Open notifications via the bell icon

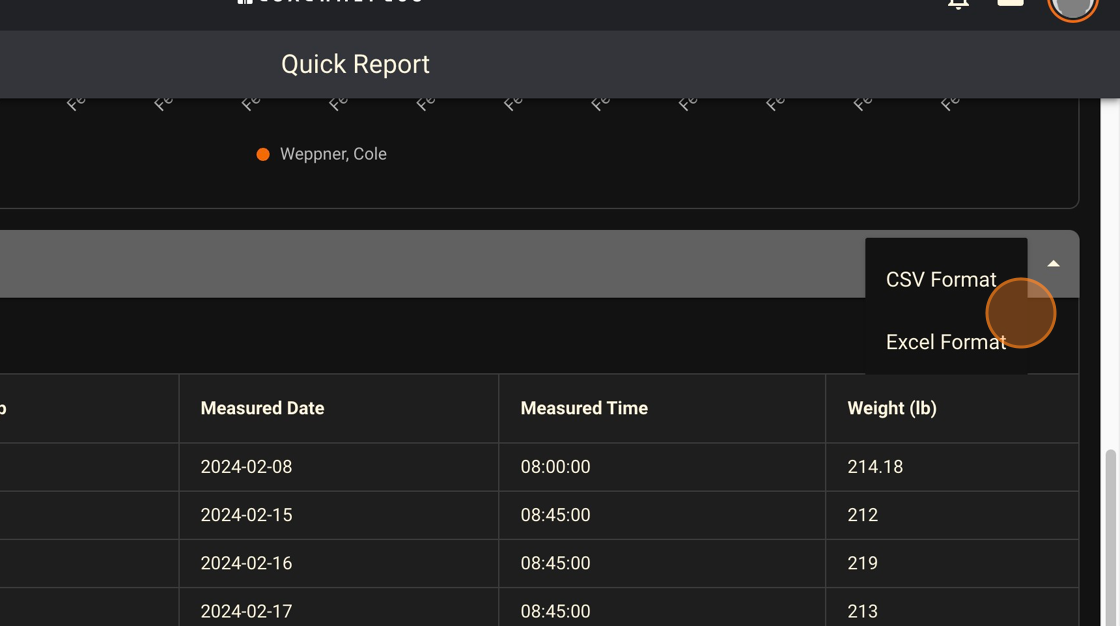(957, 5)
